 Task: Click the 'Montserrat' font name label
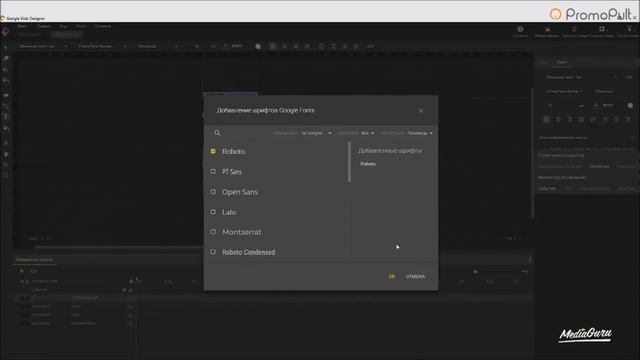coord(242,232)
